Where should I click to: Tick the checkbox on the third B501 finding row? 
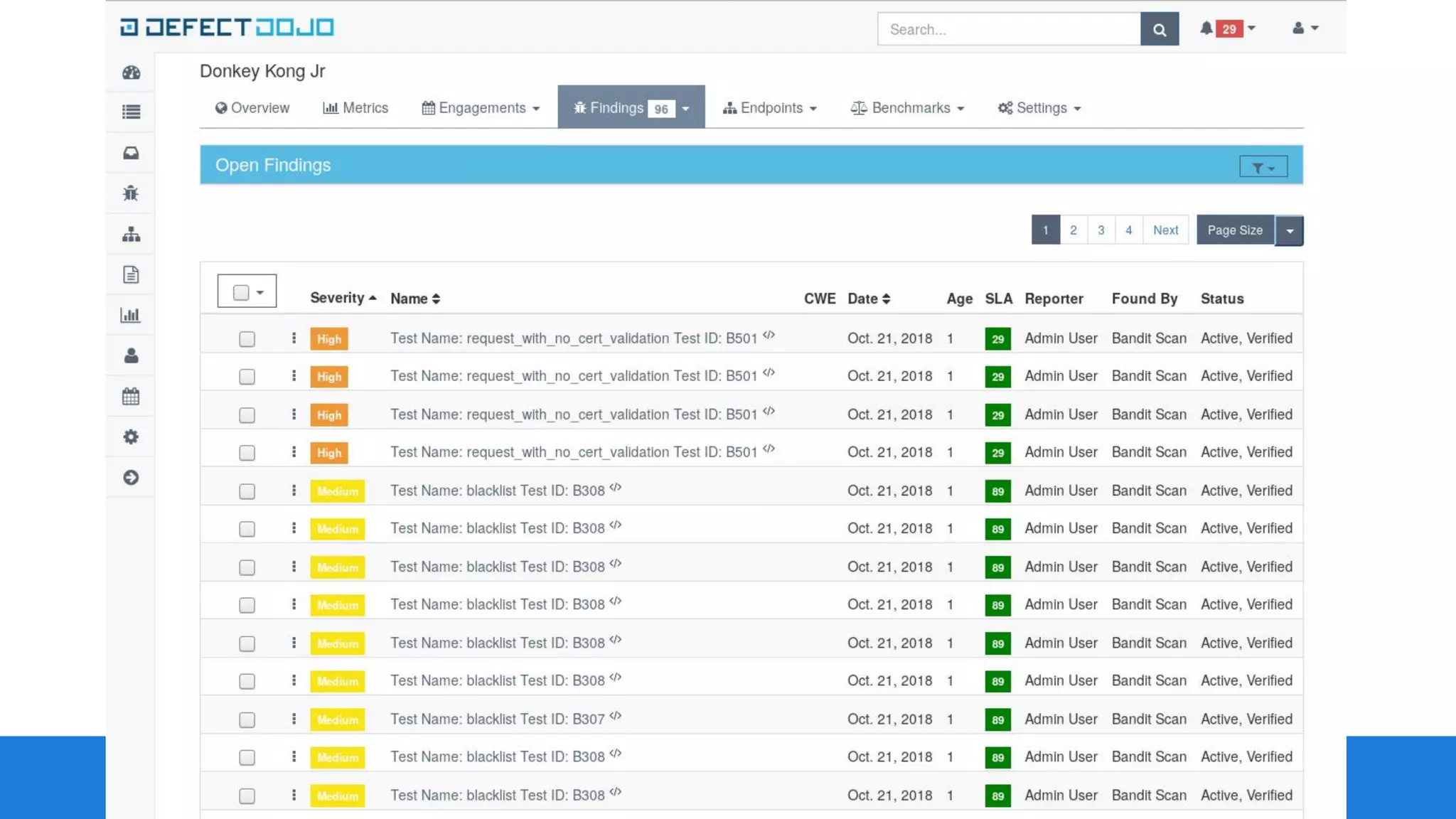coord(247,415)
